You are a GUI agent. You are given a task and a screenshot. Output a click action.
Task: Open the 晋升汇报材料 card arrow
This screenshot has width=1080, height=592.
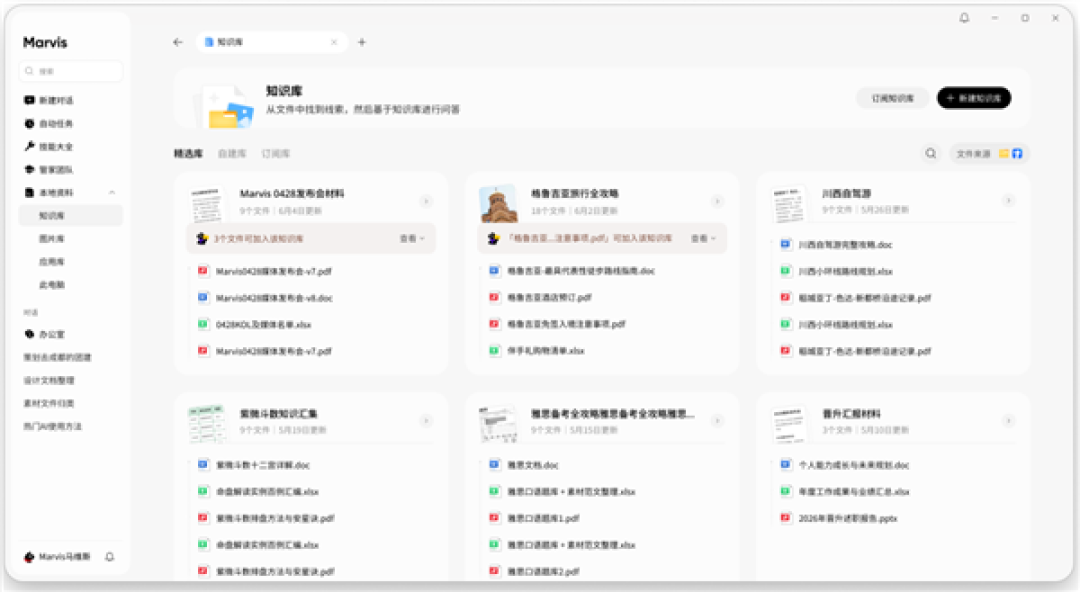coord(1008,420)
